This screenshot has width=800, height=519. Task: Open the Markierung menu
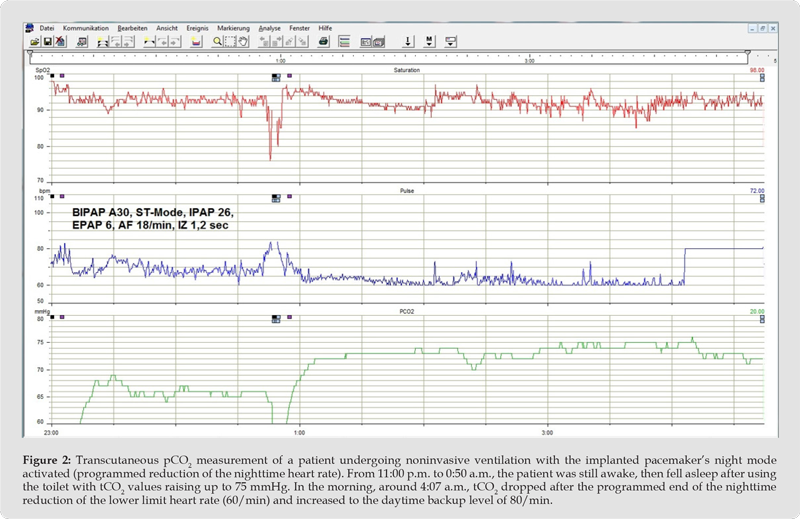click(x=233, y=28)
